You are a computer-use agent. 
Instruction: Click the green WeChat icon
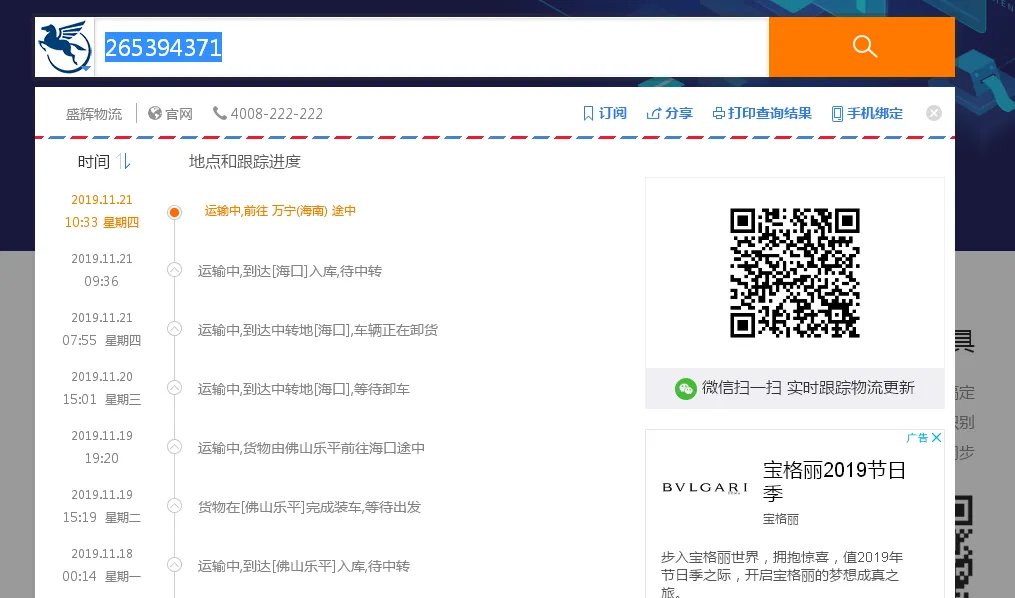pos(686,388)
